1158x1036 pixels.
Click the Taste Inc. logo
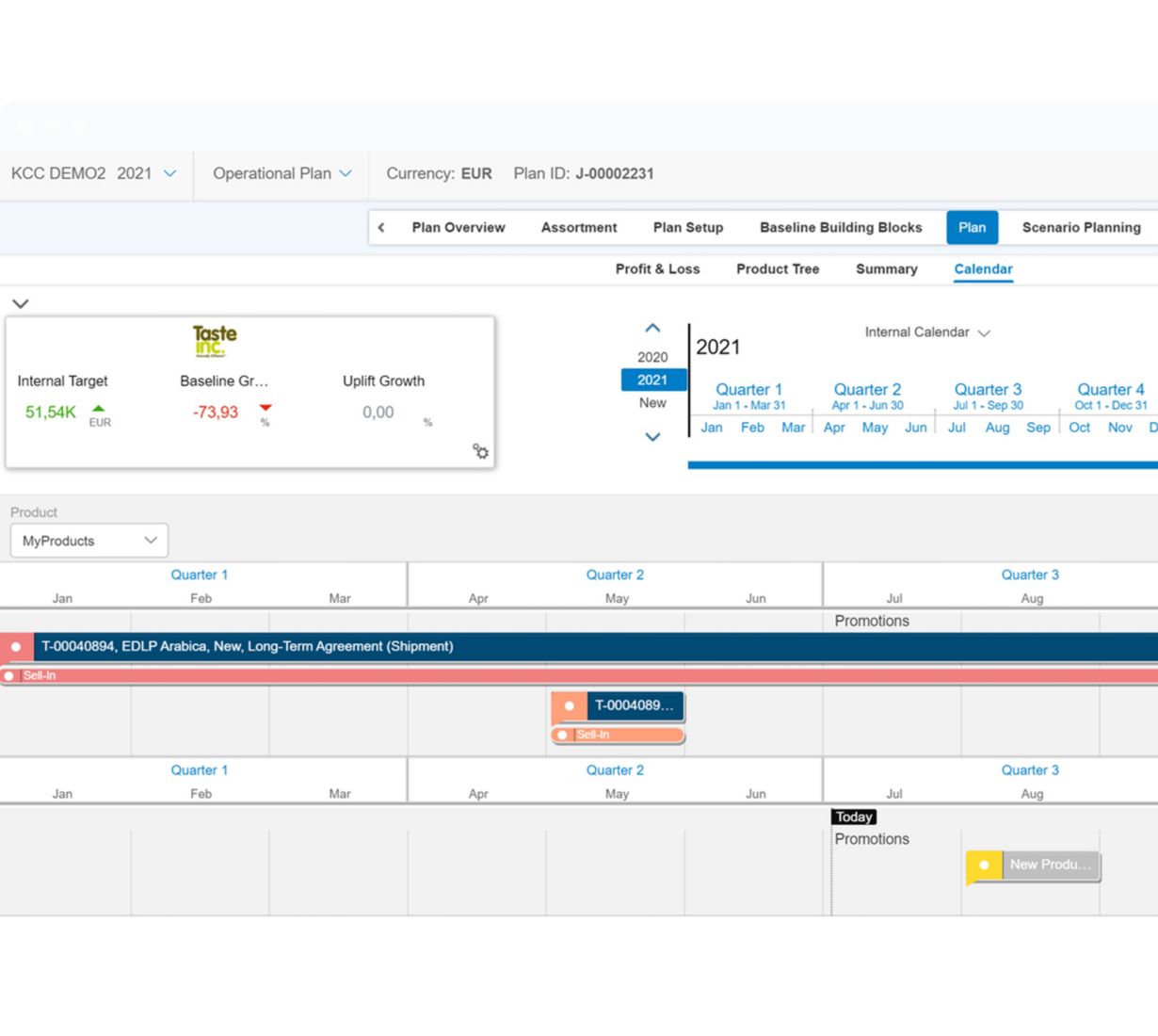coord(215,340)
